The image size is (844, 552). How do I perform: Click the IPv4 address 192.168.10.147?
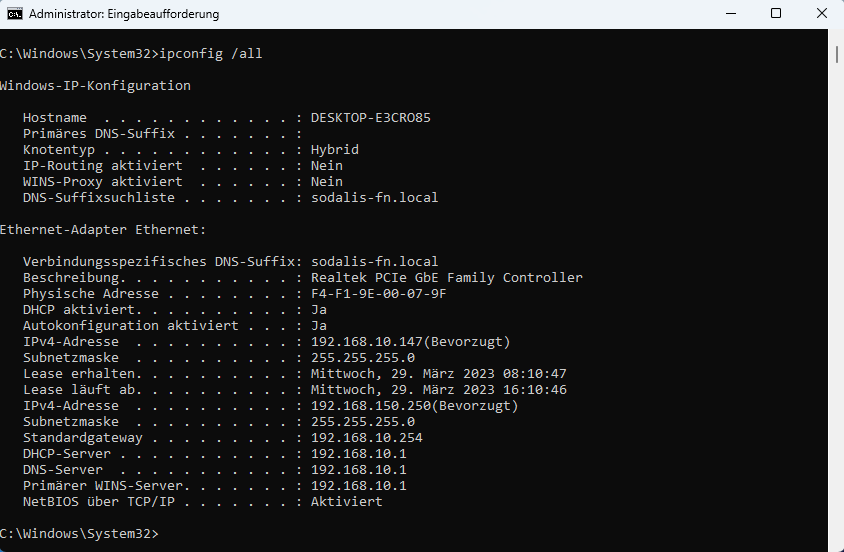(362, 342)
